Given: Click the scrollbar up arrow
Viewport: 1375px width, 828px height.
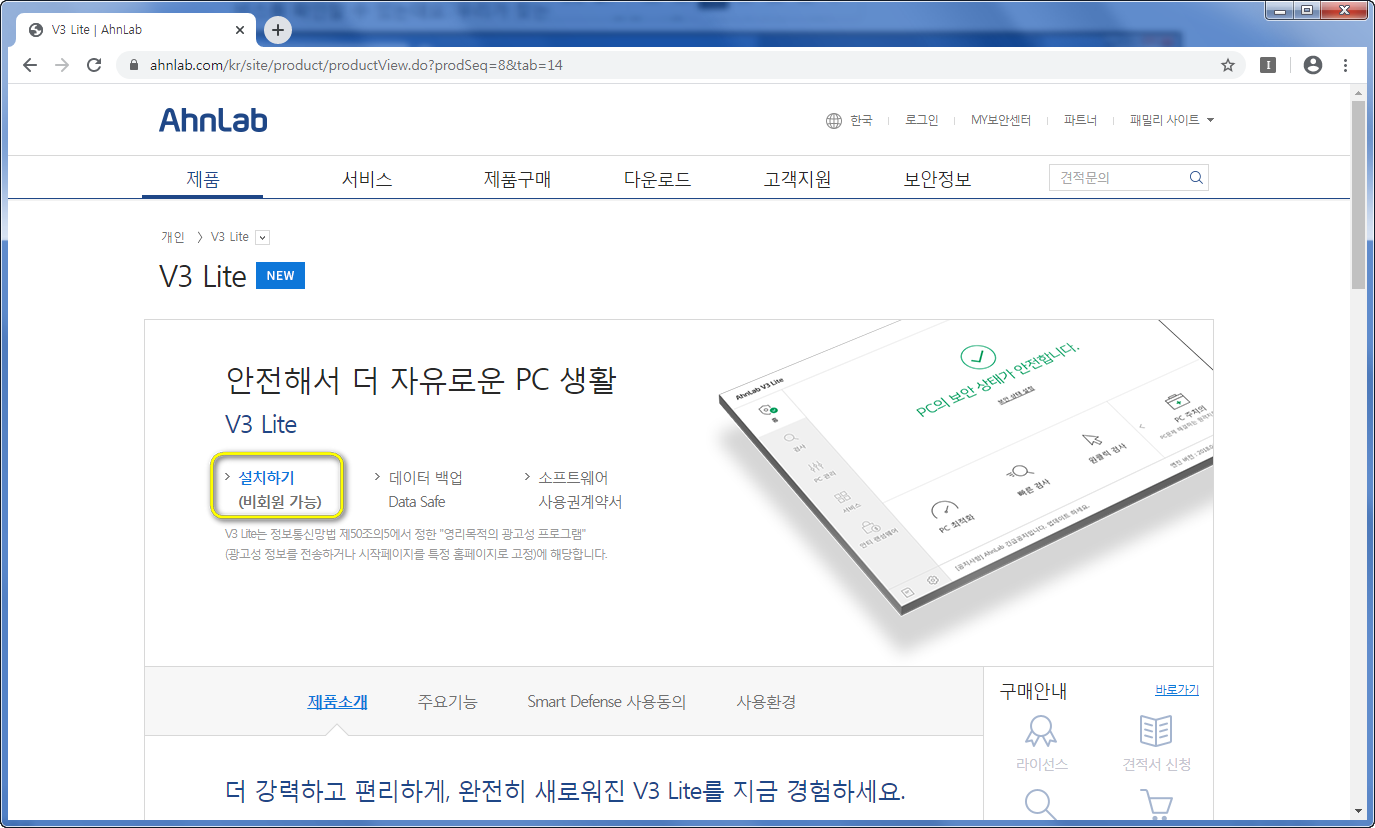Looking at the screenshot, I should [x=1358, y=92].
